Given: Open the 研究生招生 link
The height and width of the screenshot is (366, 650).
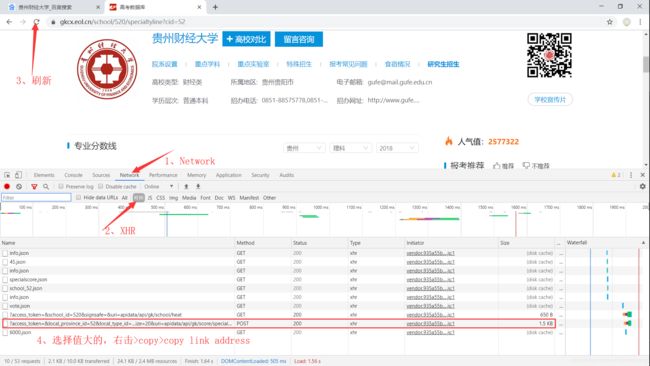Looking at the screenshot, I should [x=443, y=64].
